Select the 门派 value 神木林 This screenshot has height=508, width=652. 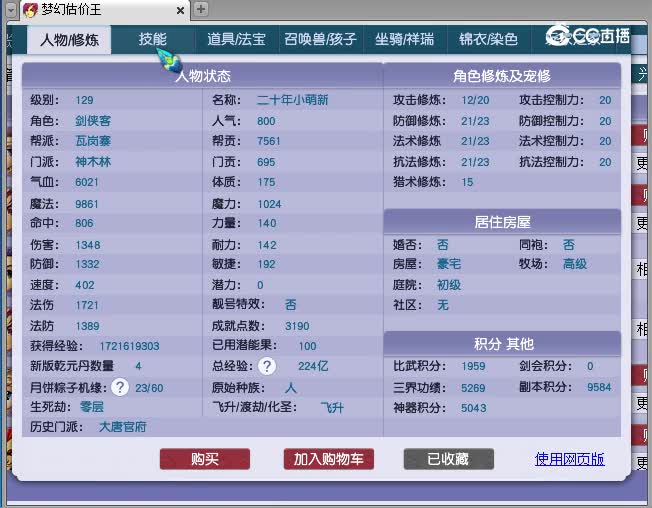point(93,162)
